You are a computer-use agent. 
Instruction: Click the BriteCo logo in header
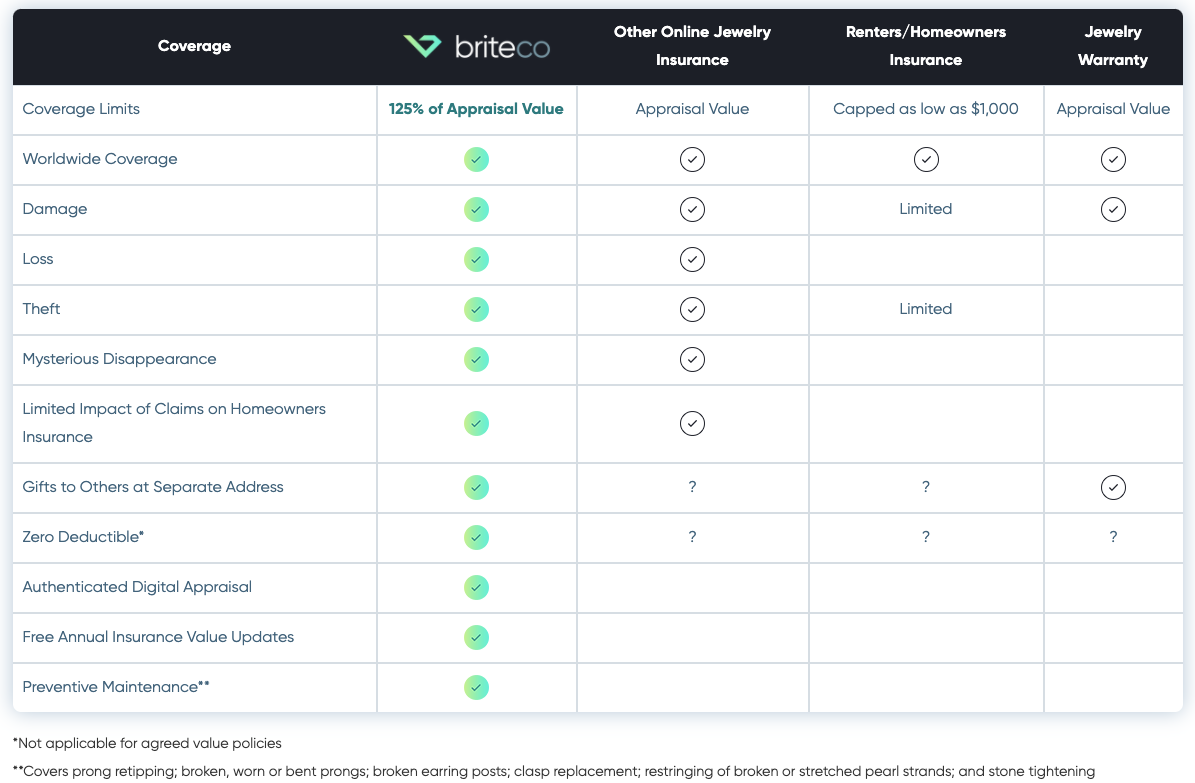pos(476,47)
